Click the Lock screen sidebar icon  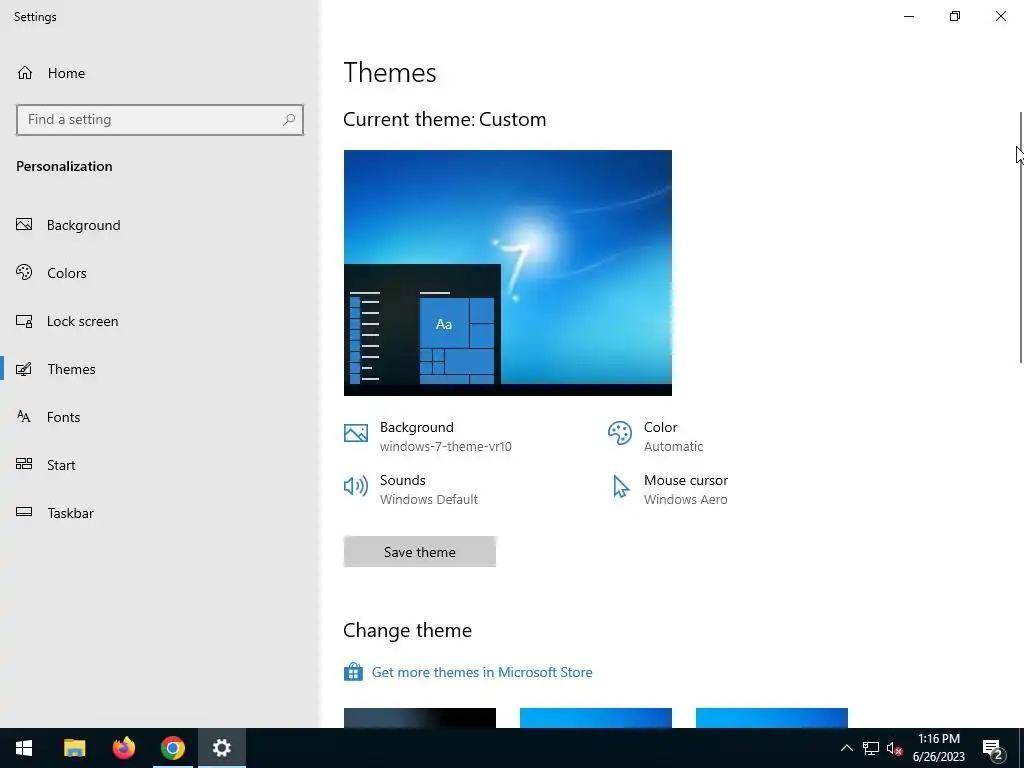pyautogui.click(x=24, y=321)
